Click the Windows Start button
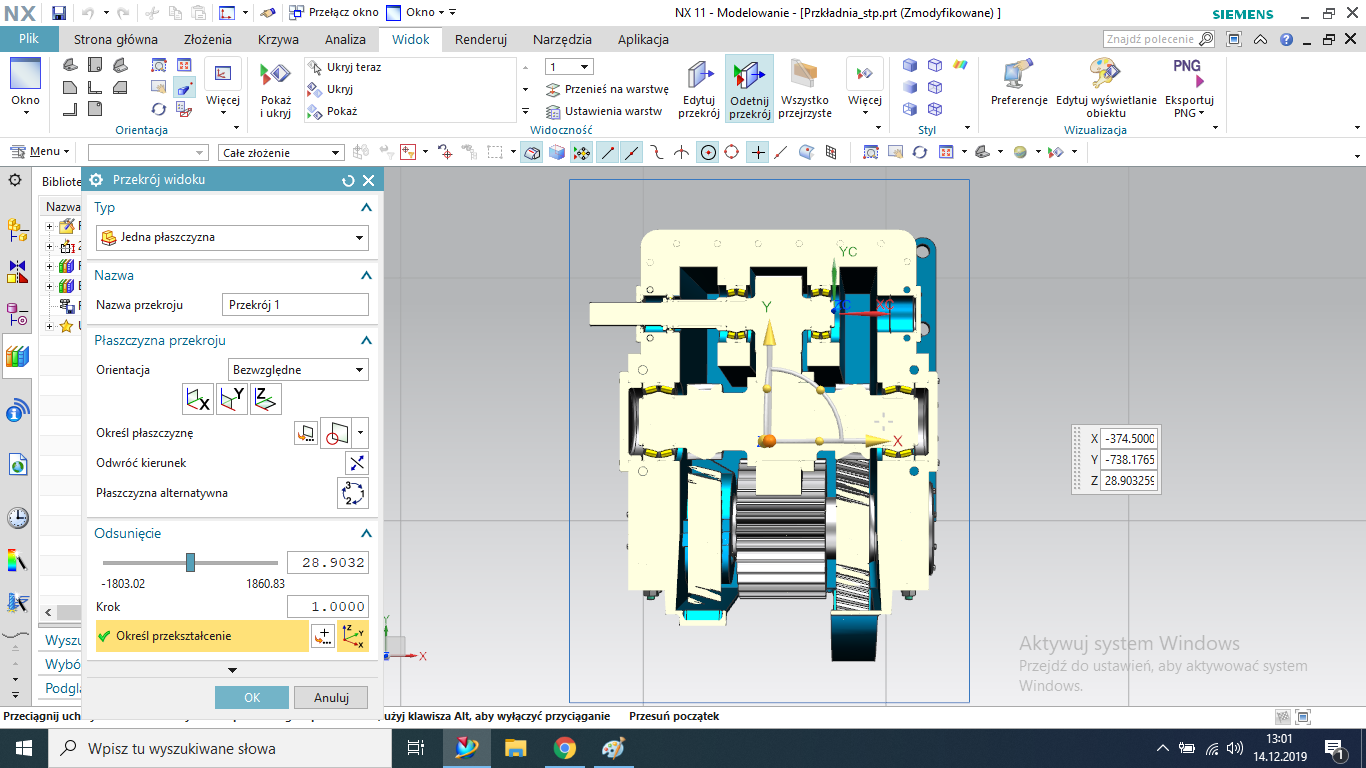The image size is (1366, 768). point(24,748)
